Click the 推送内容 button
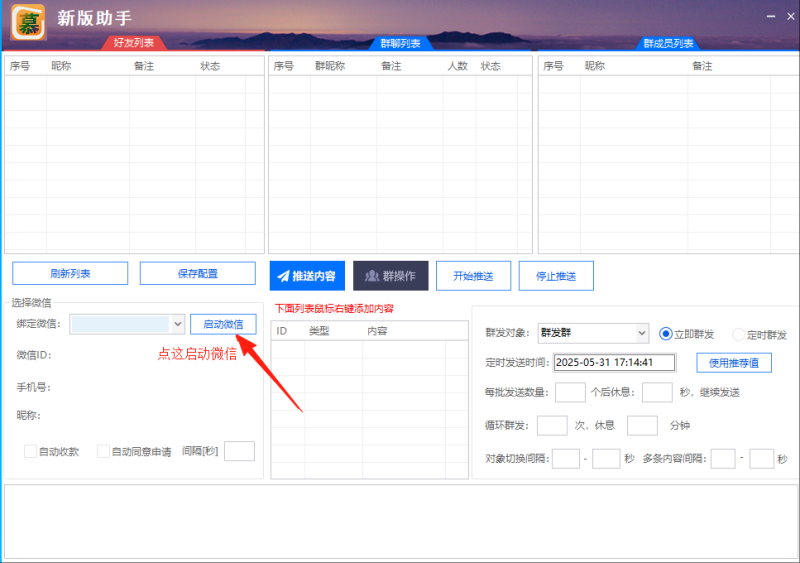Image resolution: width=800 pixels, height=563 pixels. click(x=307, y=276)
